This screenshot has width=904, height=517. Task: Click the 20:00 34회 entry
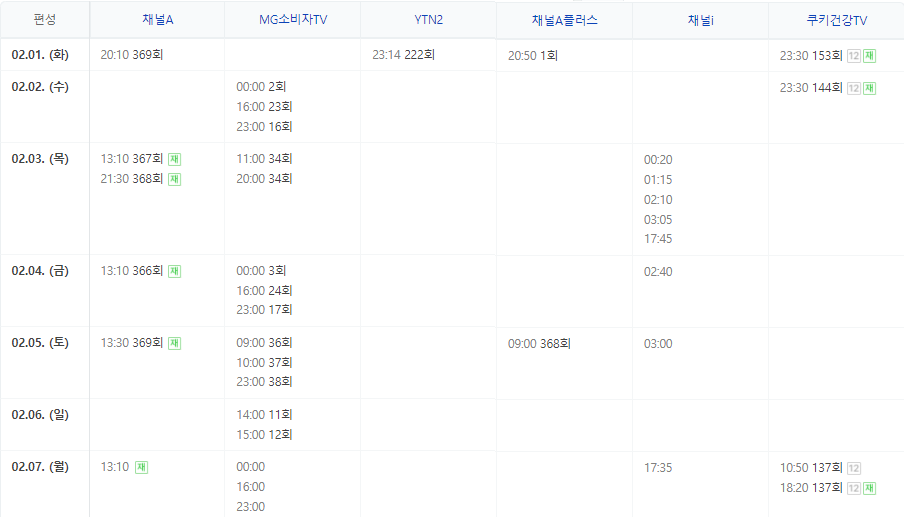tap(264, 179)
